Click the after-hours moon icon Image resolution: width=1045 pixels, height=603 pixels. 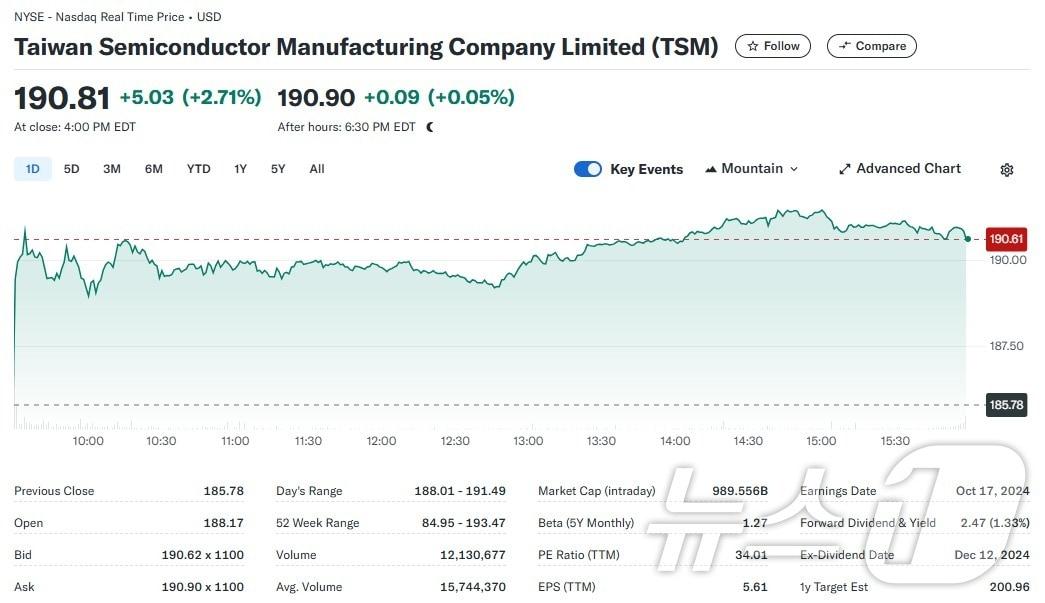pos(428,127)
